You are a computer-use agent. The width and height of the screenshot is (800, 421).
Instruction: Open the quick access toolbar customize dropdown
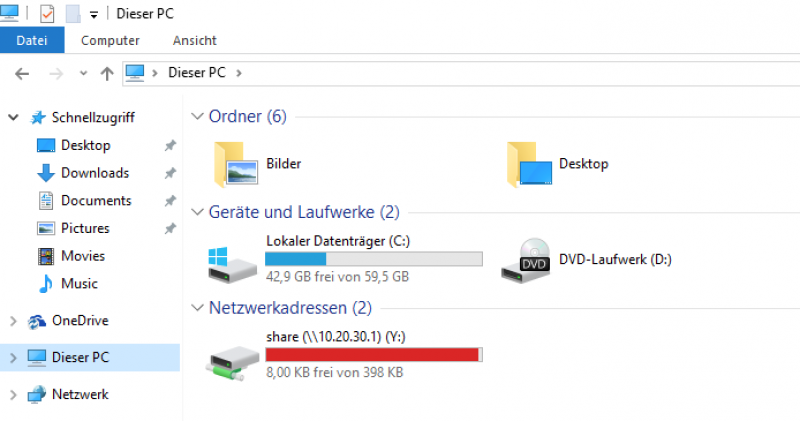[94, 15]
